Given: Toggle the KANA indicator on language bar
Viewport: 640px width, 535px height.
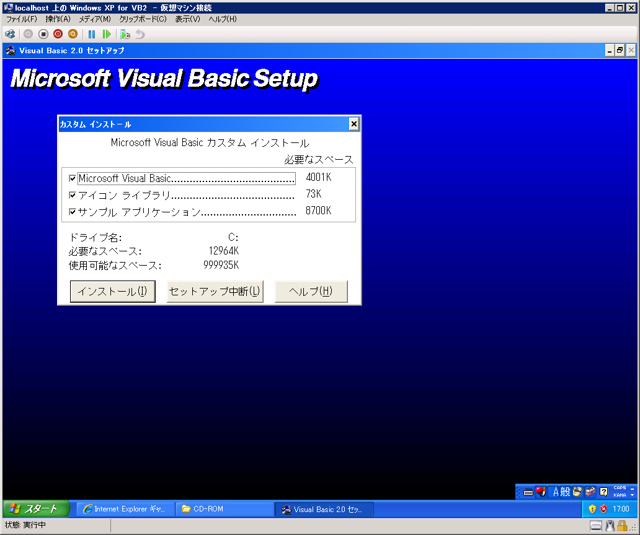Looking at the screenshot, I should click(x=620, y=495).
